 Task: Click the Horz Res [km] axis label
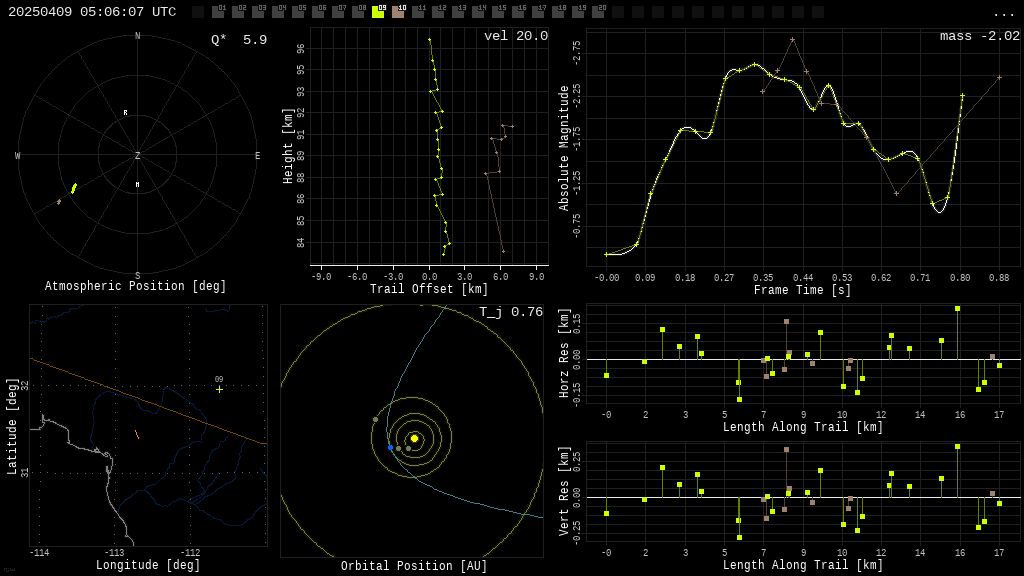564,353
